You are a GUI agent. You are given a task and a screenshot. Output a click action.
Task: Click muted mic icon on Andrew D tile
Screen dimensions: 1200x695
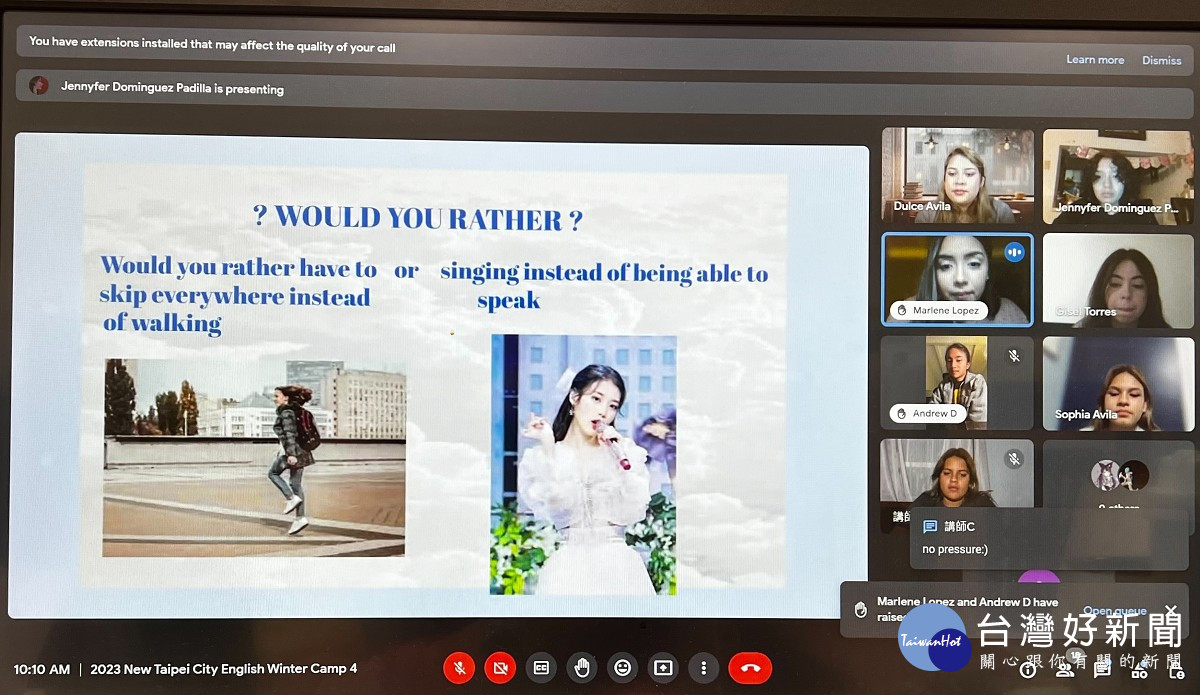point(1014,356)
